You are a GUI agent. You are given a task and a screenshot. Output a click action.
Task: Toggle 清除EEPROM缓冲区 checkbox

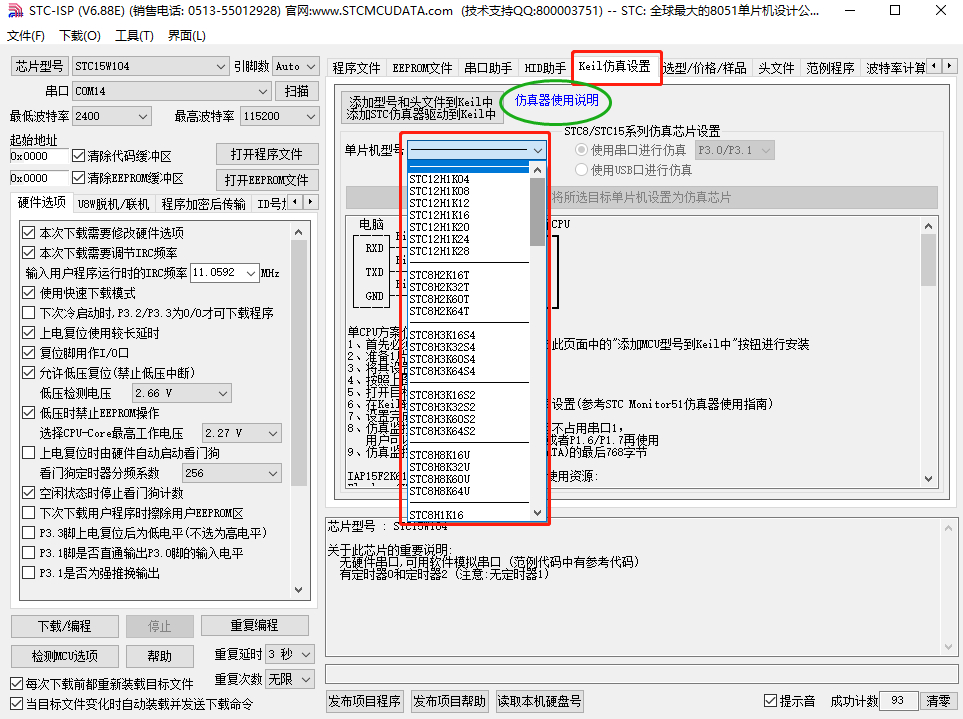tap(78, 178)
